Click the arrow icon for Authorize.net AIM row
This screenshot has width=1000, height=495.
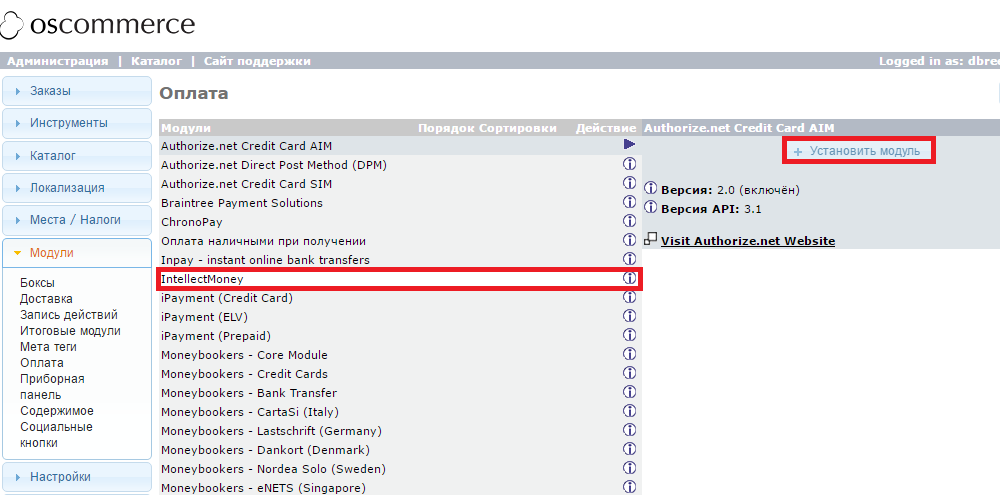(x=630, y=145)
